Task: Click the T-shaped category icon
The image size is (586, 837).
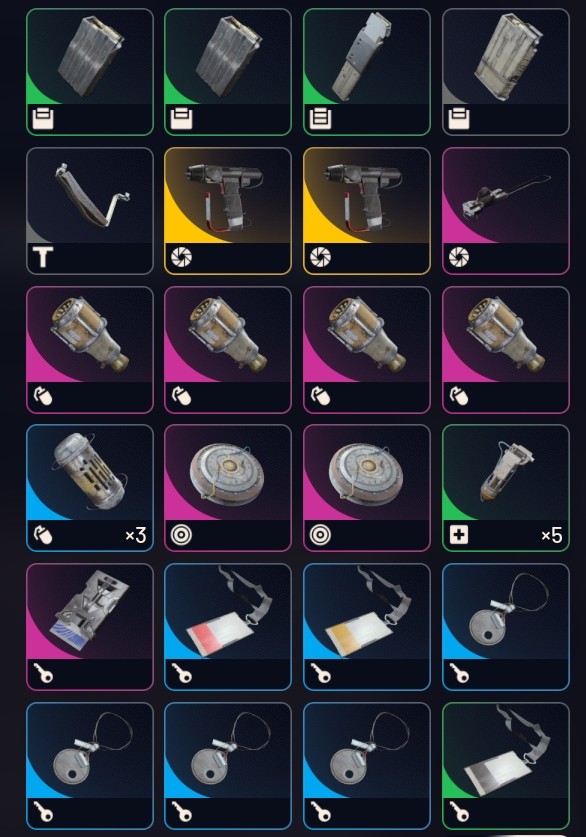Action: click(x=43, y=258)
